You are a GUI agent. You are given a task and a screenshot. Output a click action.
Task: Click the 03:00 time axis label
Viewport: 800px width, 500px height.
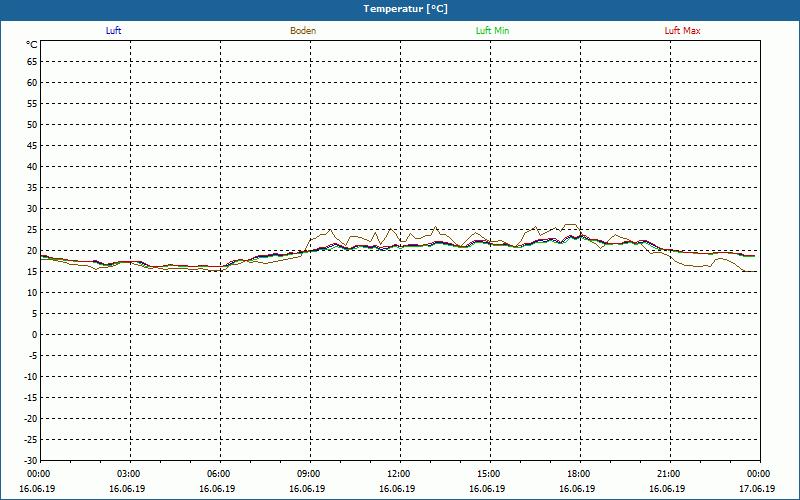[131, 474]
